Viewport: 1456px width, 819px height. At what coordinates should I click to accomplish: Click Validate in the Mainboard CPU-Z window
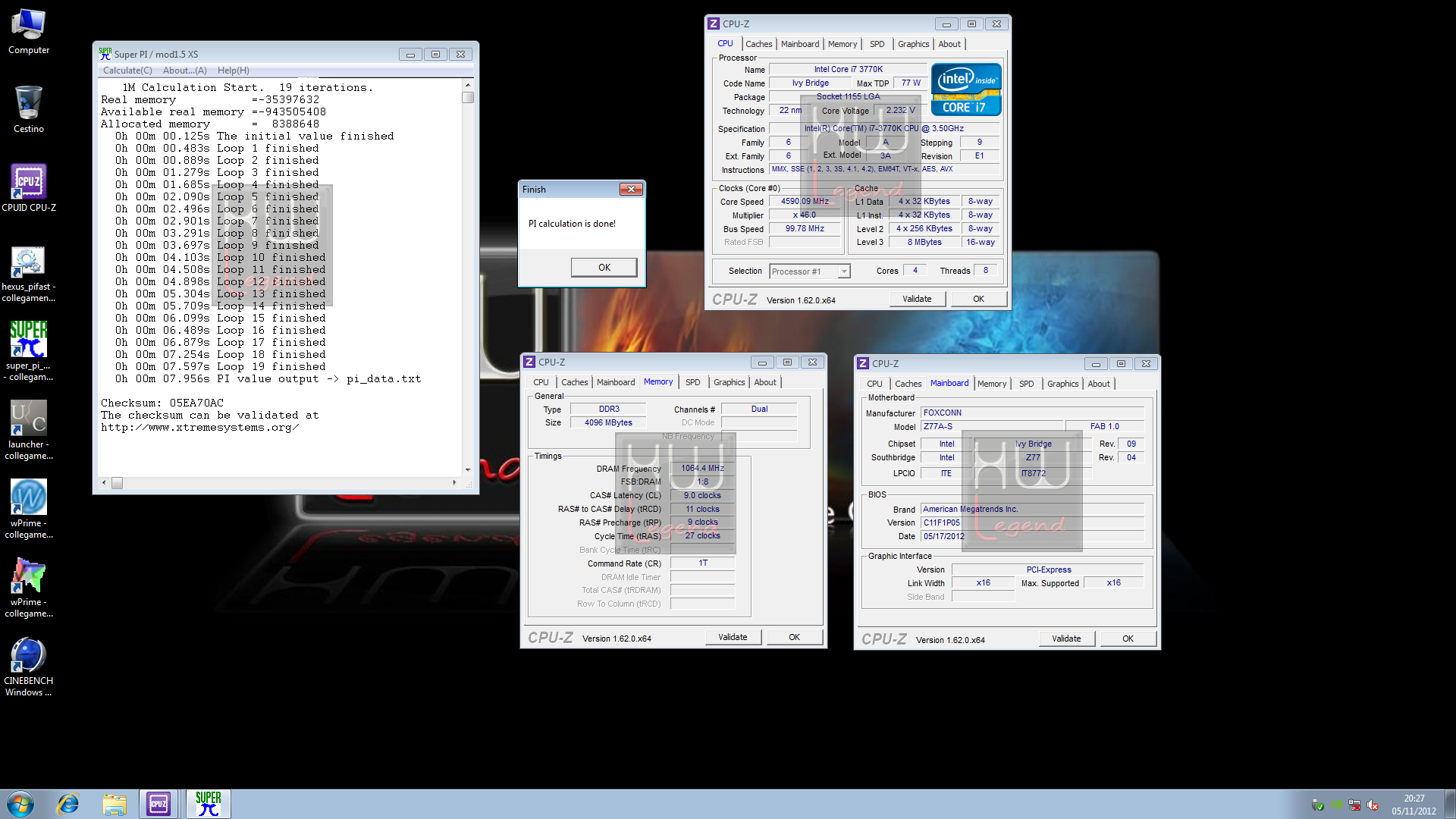click(1066, 639)
